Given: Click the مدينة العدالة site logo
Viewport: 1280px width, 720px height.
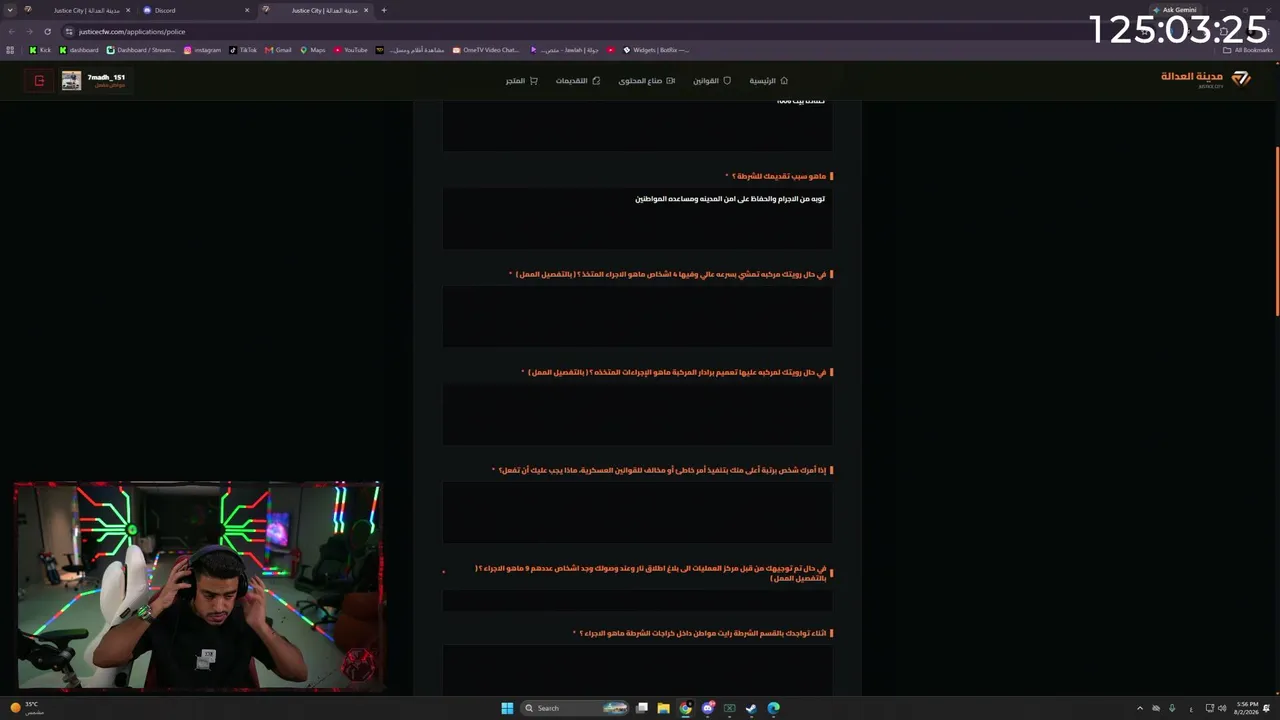Looking at the screenshot, I should (1206, 78).
